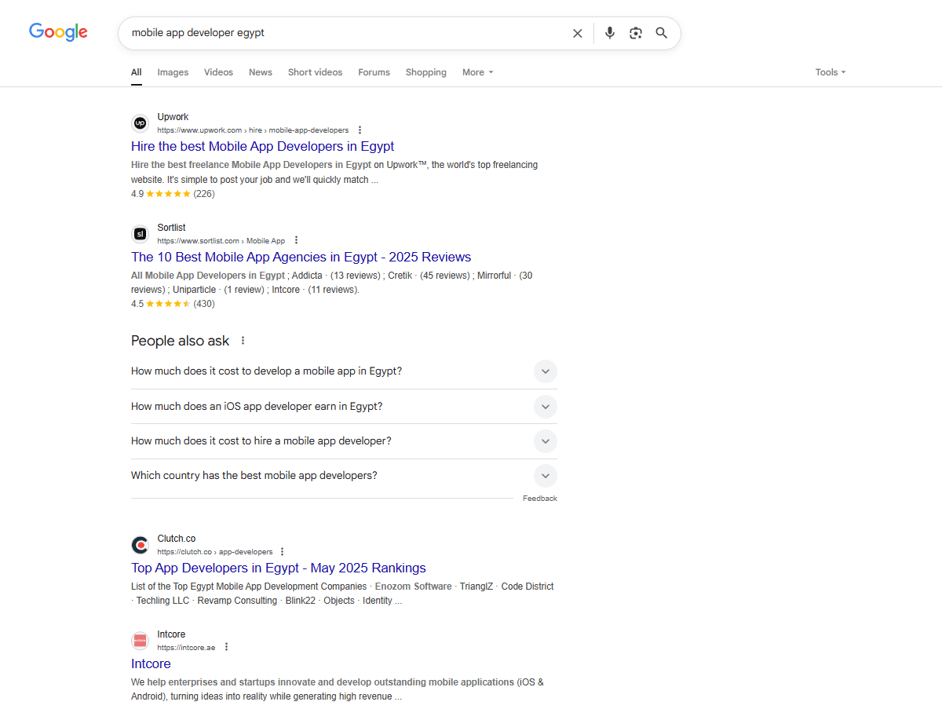Open the Google logo homepage
This screenshot has height=720, width=942.
(58, 32)
